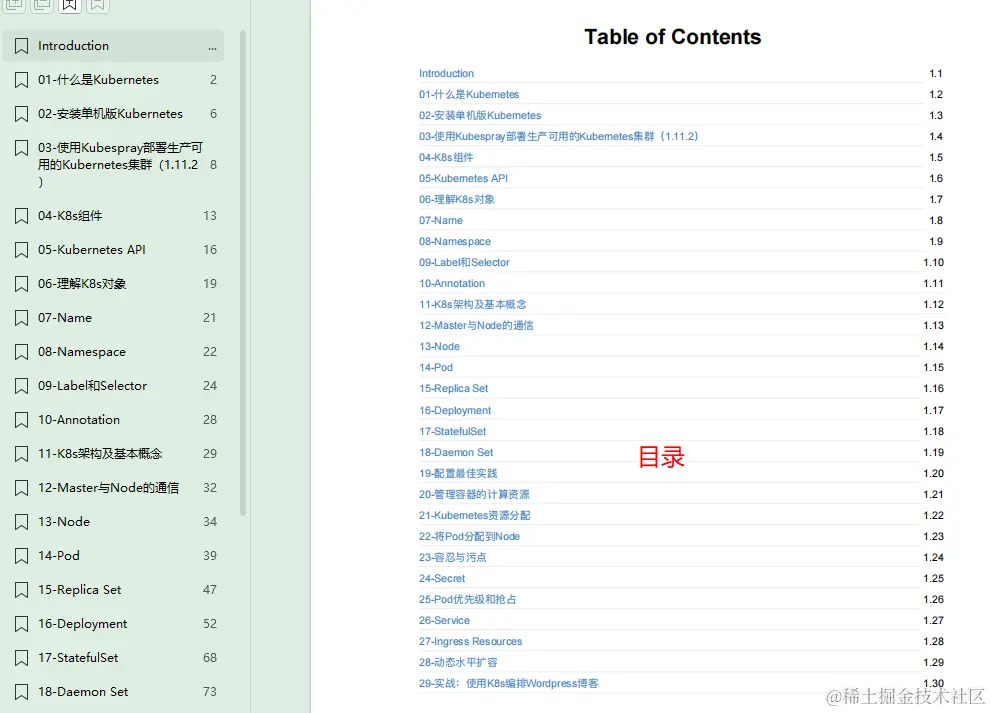Open the 03-使用Kubespray部署 contents link
992x713 pixels.
click(x=558, y=136)
